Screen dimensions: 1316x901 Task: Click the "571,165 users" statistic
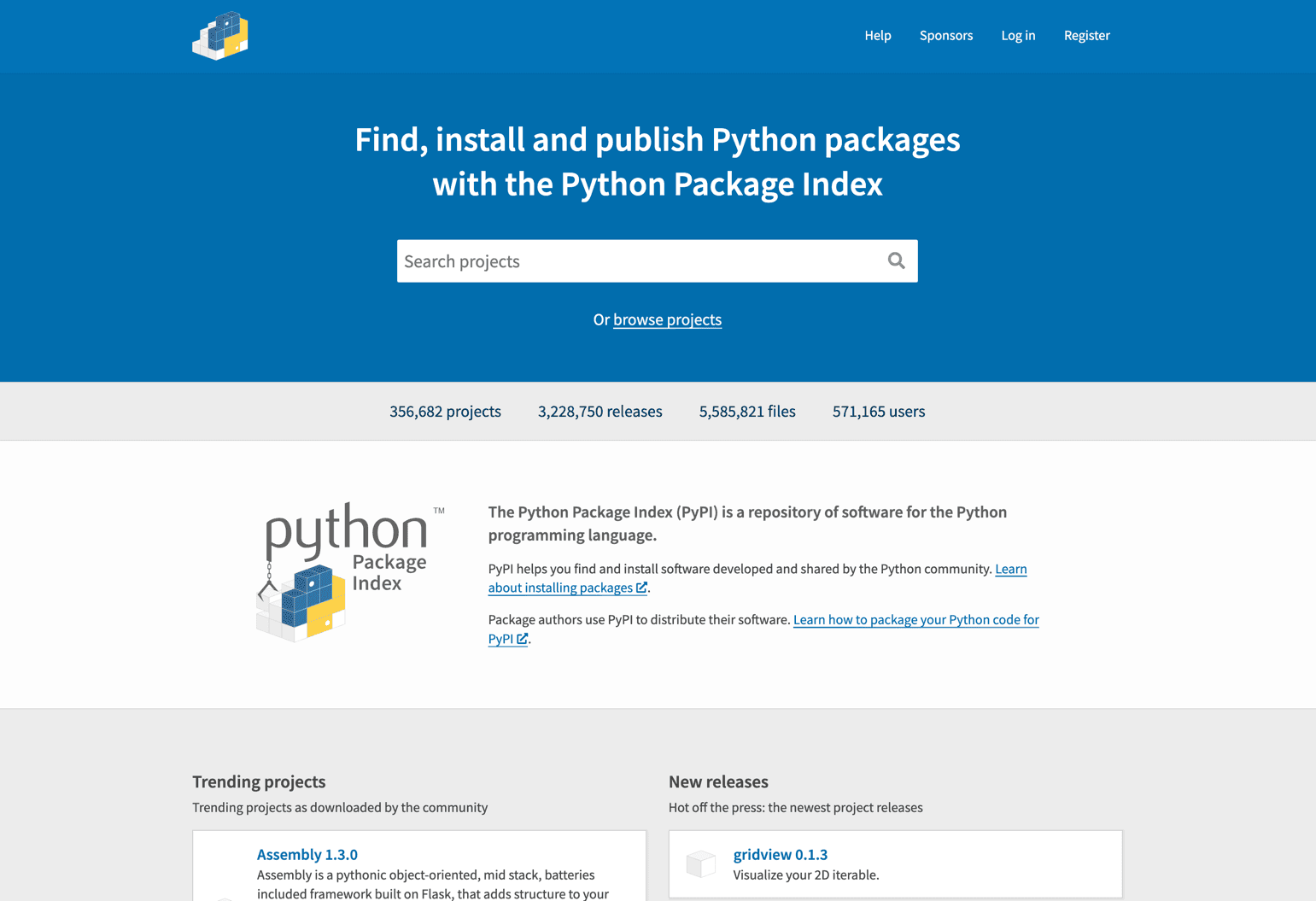[x=878, y=412]
